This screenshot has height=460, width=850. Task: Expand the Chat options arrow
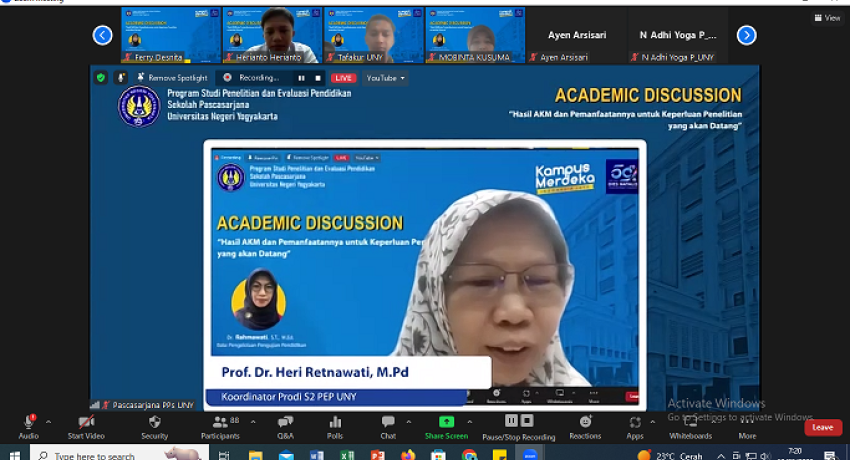tap(409, 422)
